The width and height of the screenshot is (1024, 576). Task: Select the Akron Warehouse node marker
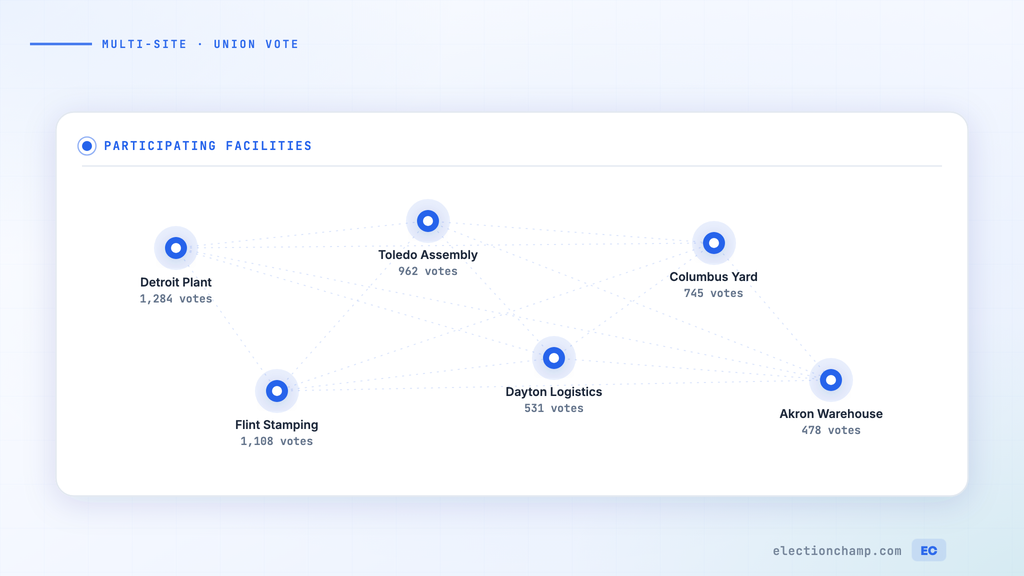(831, 380)
